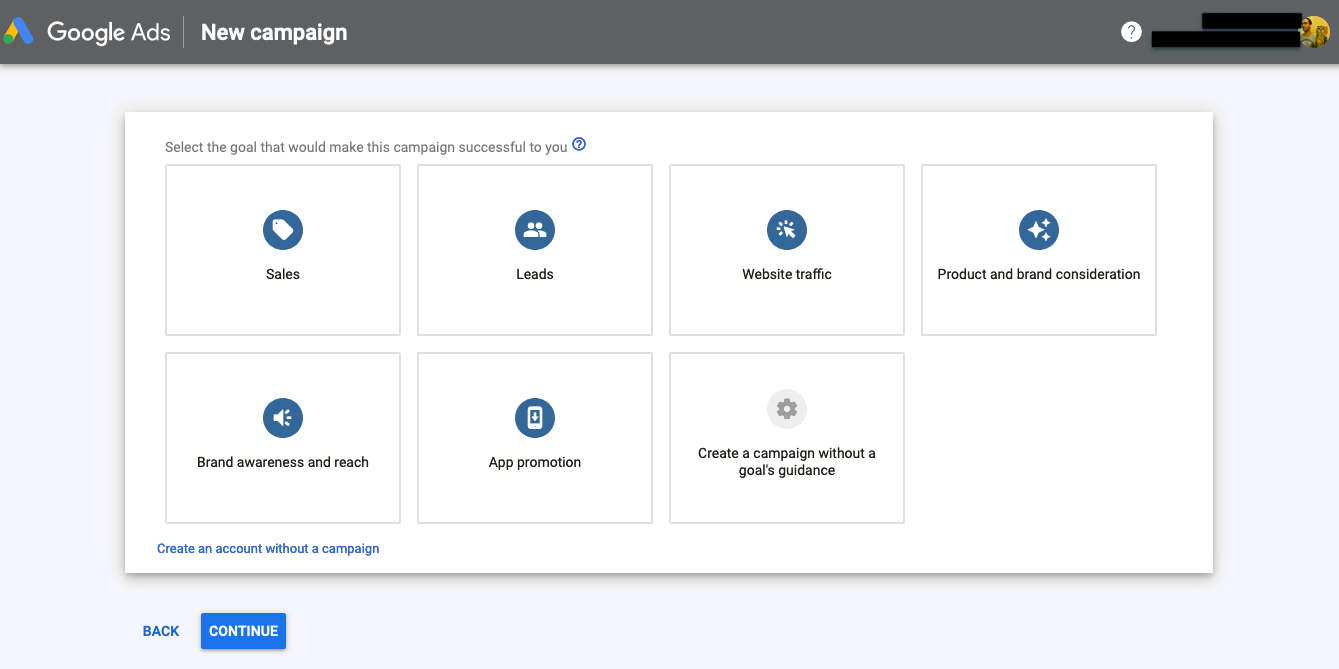Open the Create an account without a campaign link

click(x=268, y=548)
